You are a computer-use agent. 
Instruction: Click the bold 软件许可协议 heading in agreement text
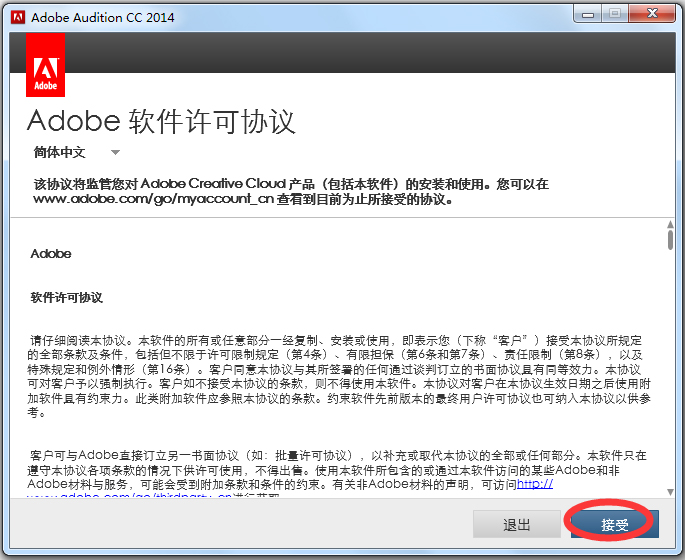[x=67, y=298]
